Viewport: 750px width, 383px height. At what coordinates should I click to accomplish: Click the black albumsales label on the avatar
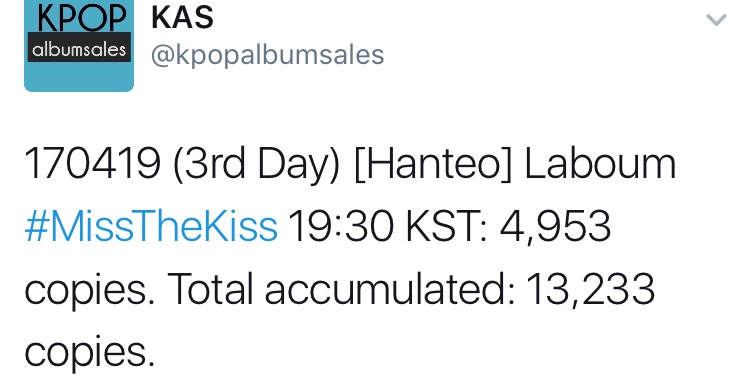79,49
